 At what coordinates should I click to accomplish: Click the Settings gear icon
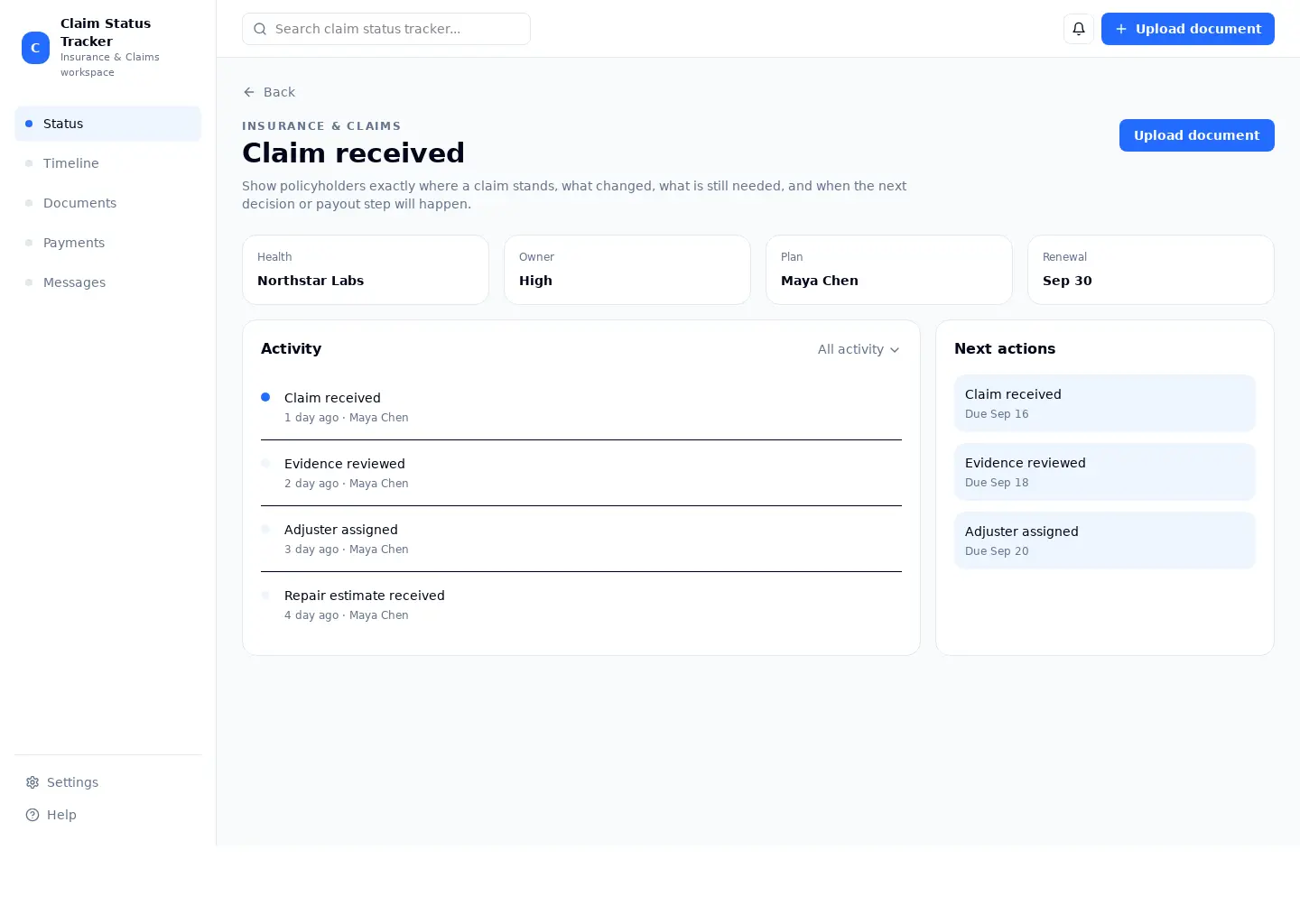[x=32, y=782]
